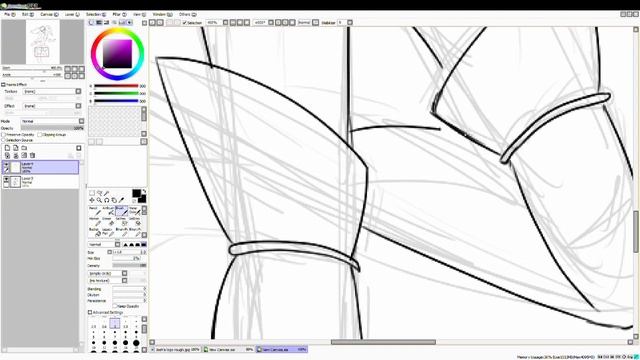Enable Selection Source checkbox
Viewport: 640px width, 360px height.
point(3,140)
